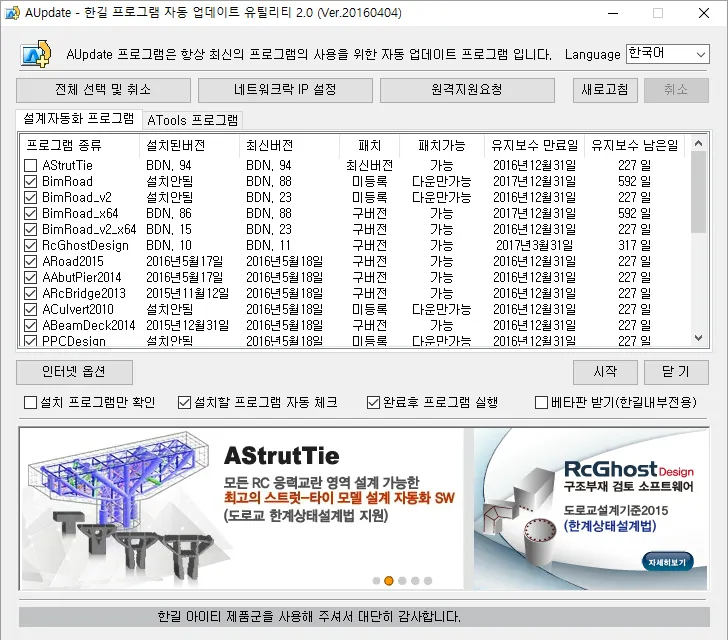Click the AUpdate title bar app icon
This screenshot has width=728, height=640.
click(12, 13)
